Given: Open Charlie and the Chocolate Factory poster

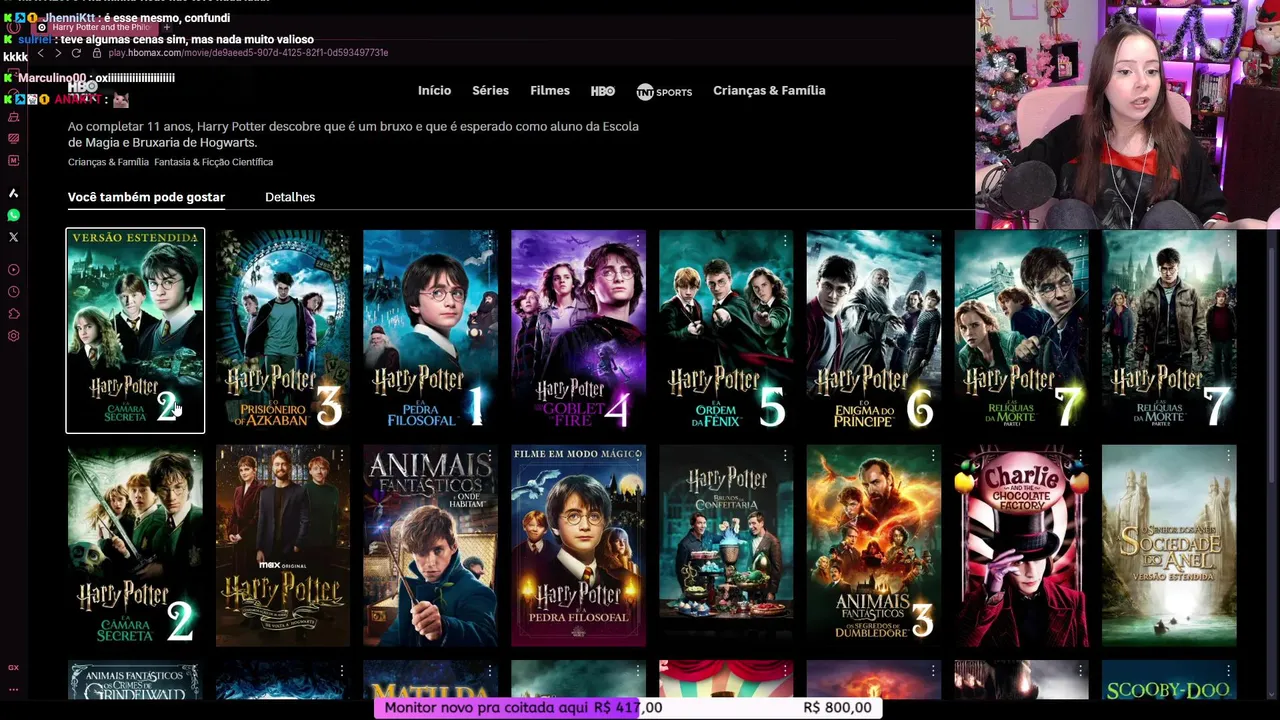Looking at the screenshot, I should point(1022,546).
